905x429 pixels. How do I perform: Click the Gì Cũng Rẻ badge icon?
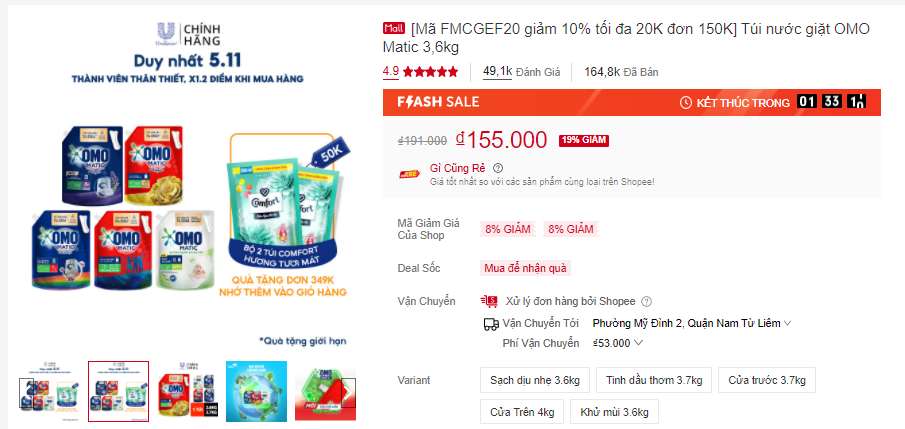point(409,174)
